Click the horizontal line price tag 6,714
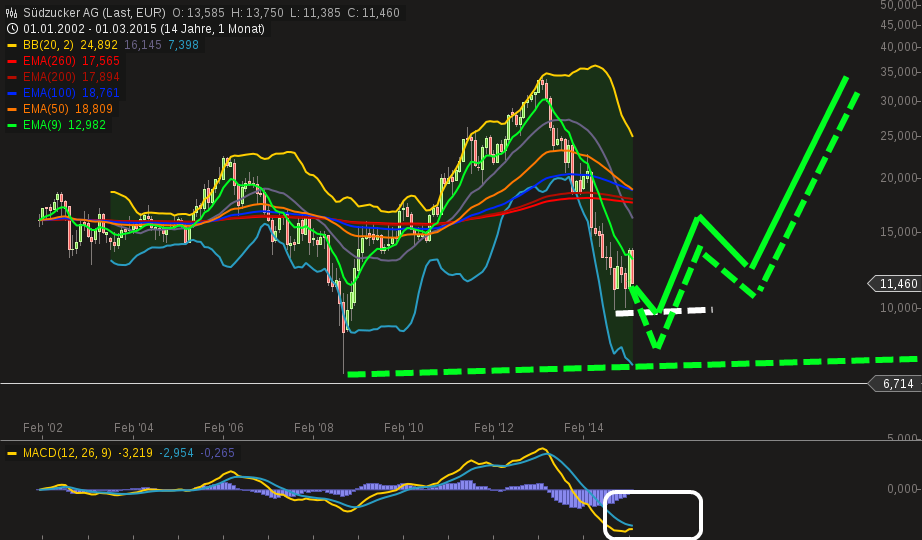Image resolution: width=922 pixels, height=540 pixels. point(894,384)
